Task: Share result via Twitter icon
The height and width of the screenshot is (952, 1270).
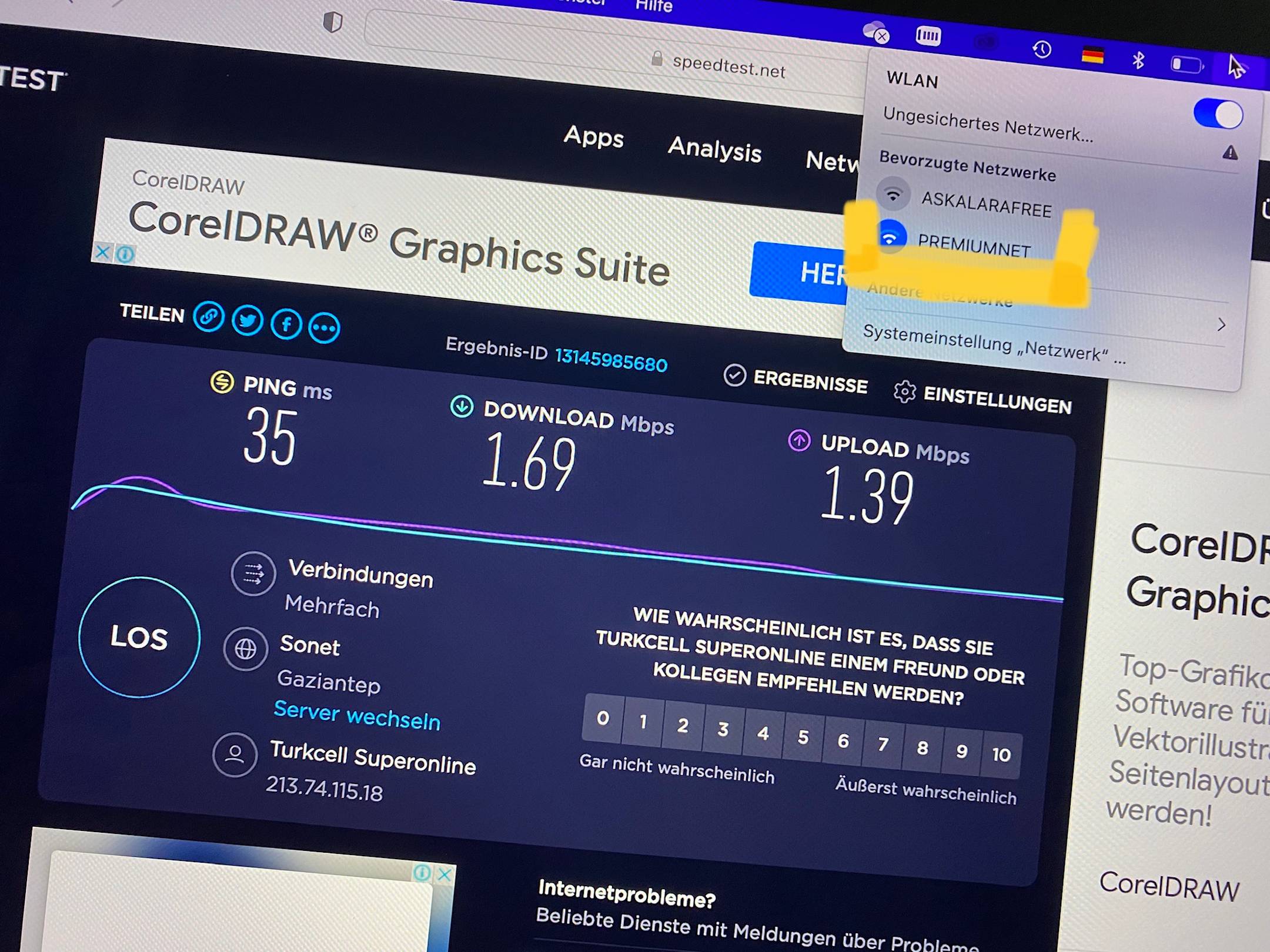Action: click(248, 321)
